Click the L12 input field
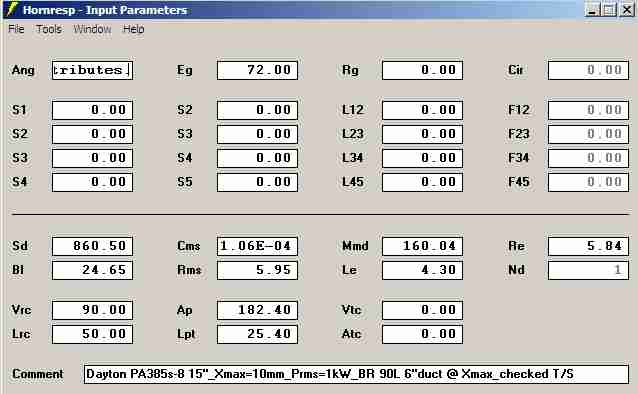Viewport: 638px width, 394px height. tap(422, 110)
